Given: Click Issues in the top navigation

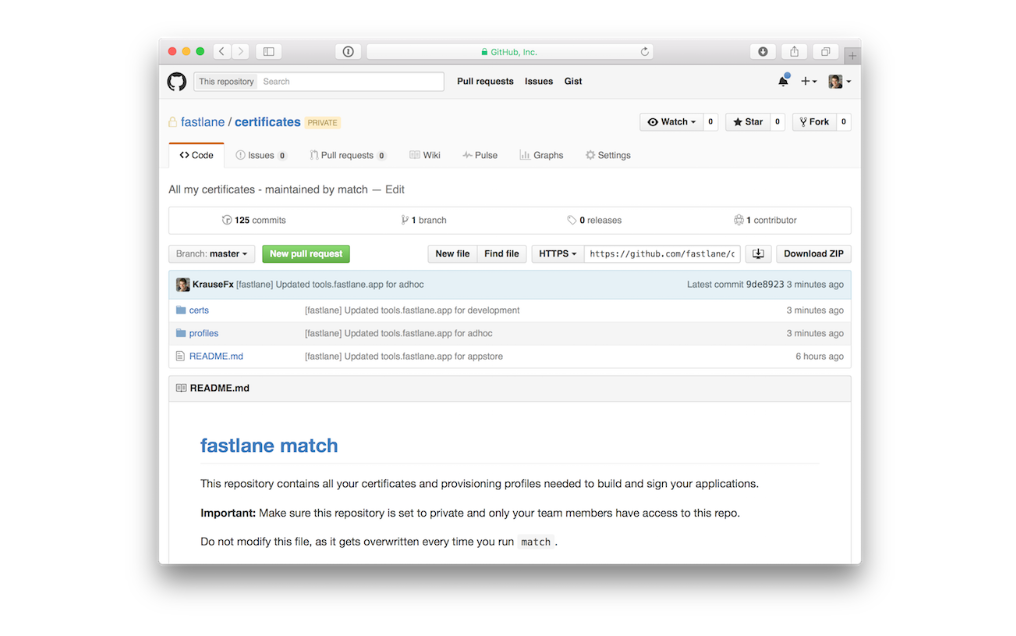Looking at the screenshot, I should 539,82.
